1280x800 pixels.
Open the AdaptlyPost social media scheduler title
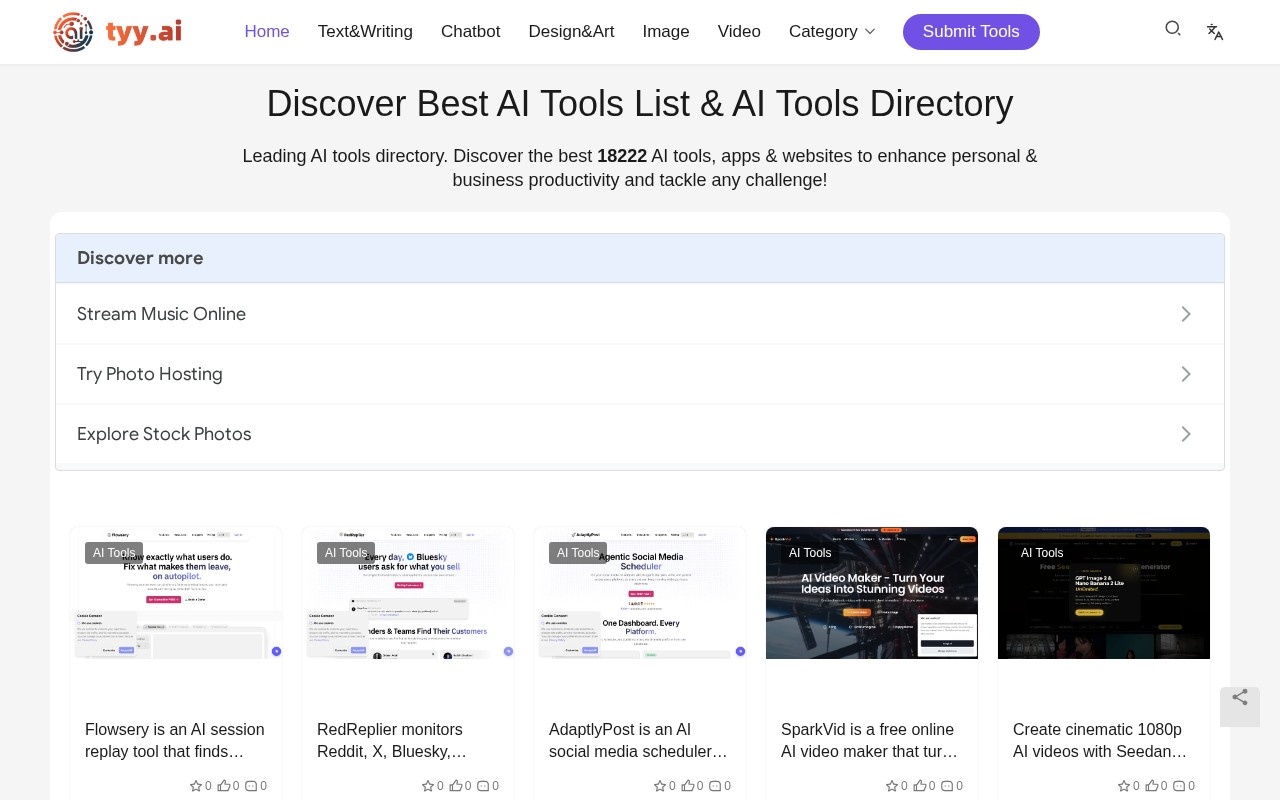pyautogui.click(x=640, y=740)
